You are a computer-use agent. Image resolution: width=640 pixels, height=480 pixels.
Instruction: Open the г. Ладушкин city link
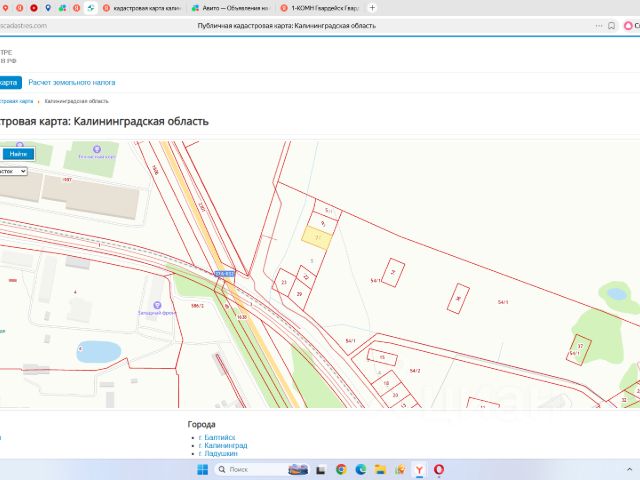pos(218,453)
